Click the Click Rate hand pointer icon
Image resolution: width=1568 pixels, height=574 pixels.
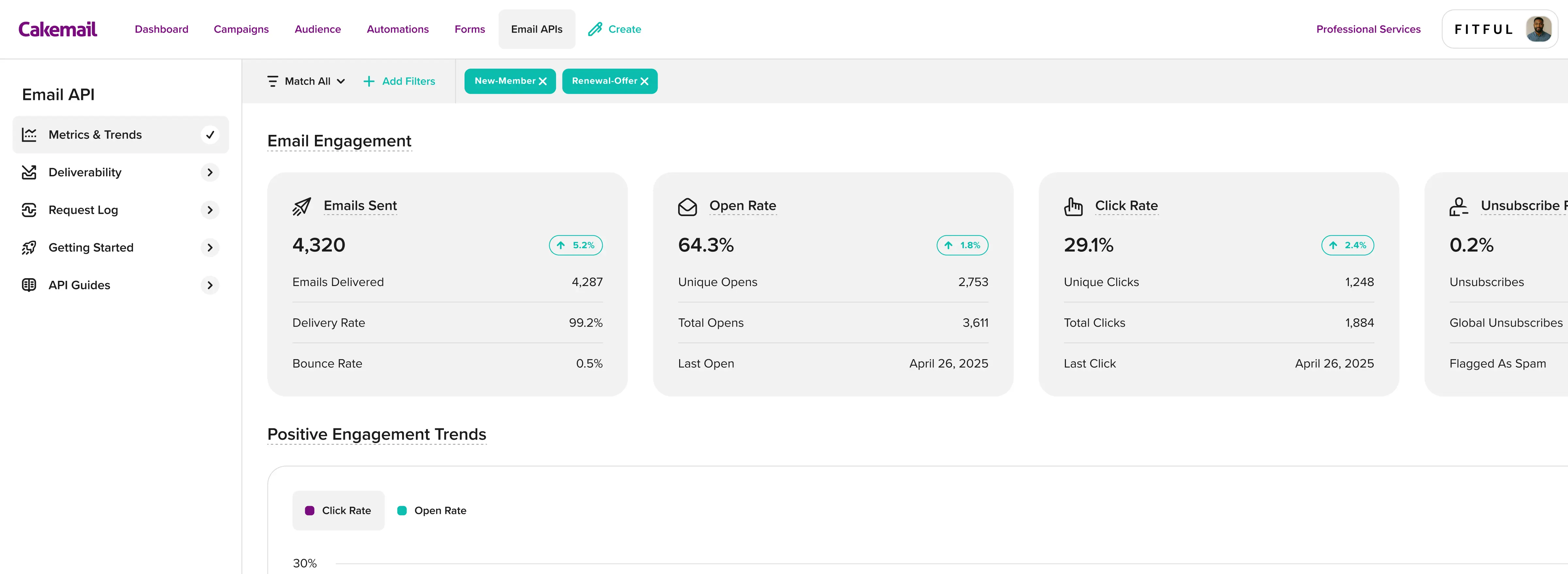click(x=1073, y=207)
